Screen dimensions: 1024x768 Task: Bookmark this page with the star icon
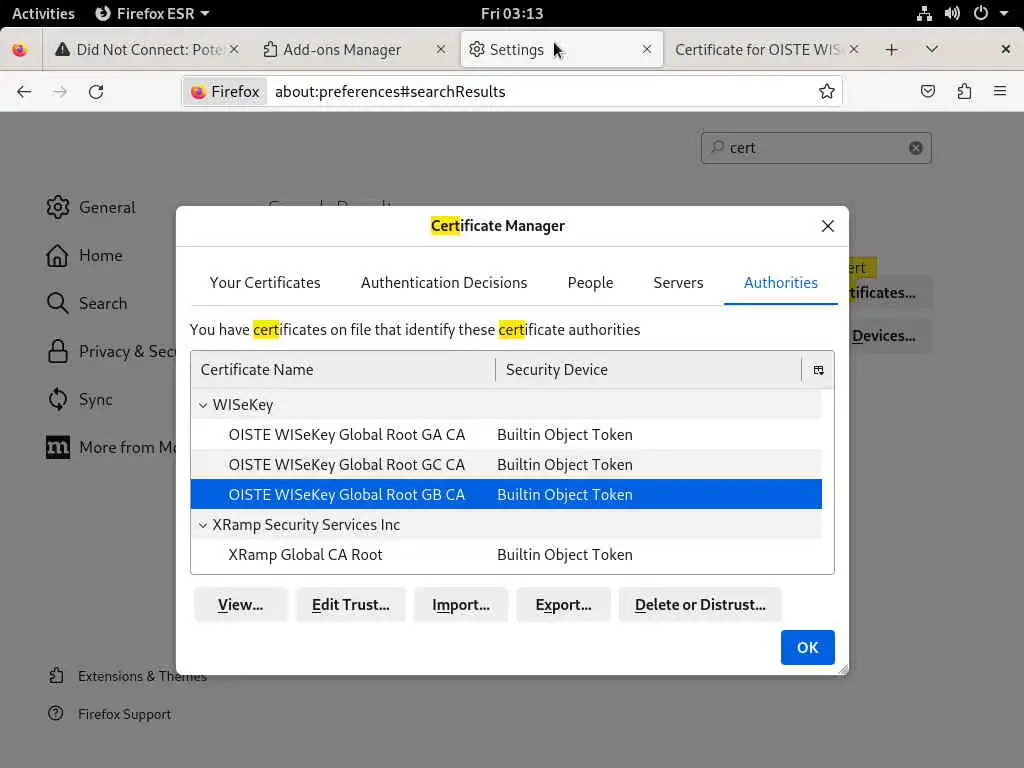tap(826, 91)
